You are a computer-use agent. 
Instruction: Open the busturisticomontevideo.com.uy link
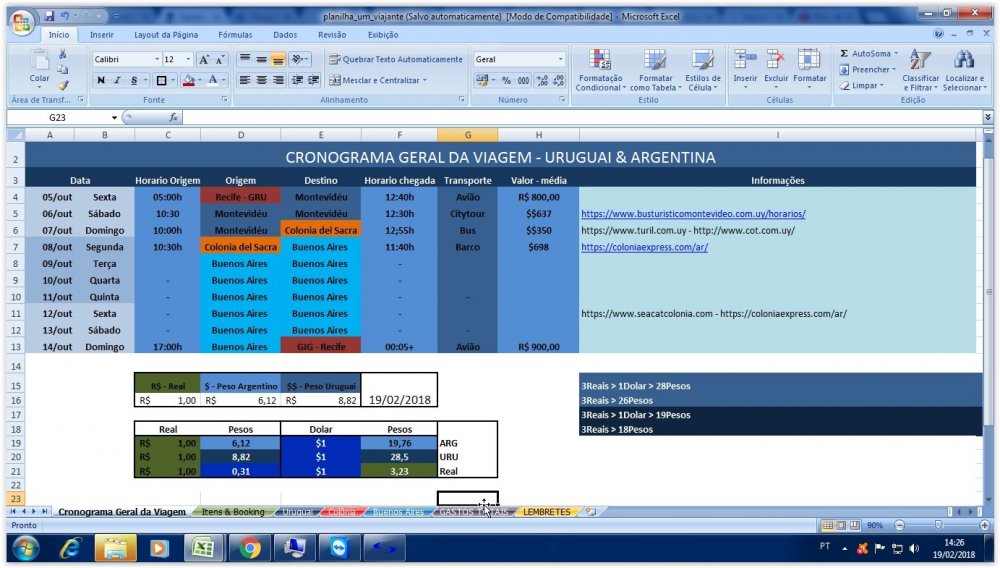tap(693, 214)
